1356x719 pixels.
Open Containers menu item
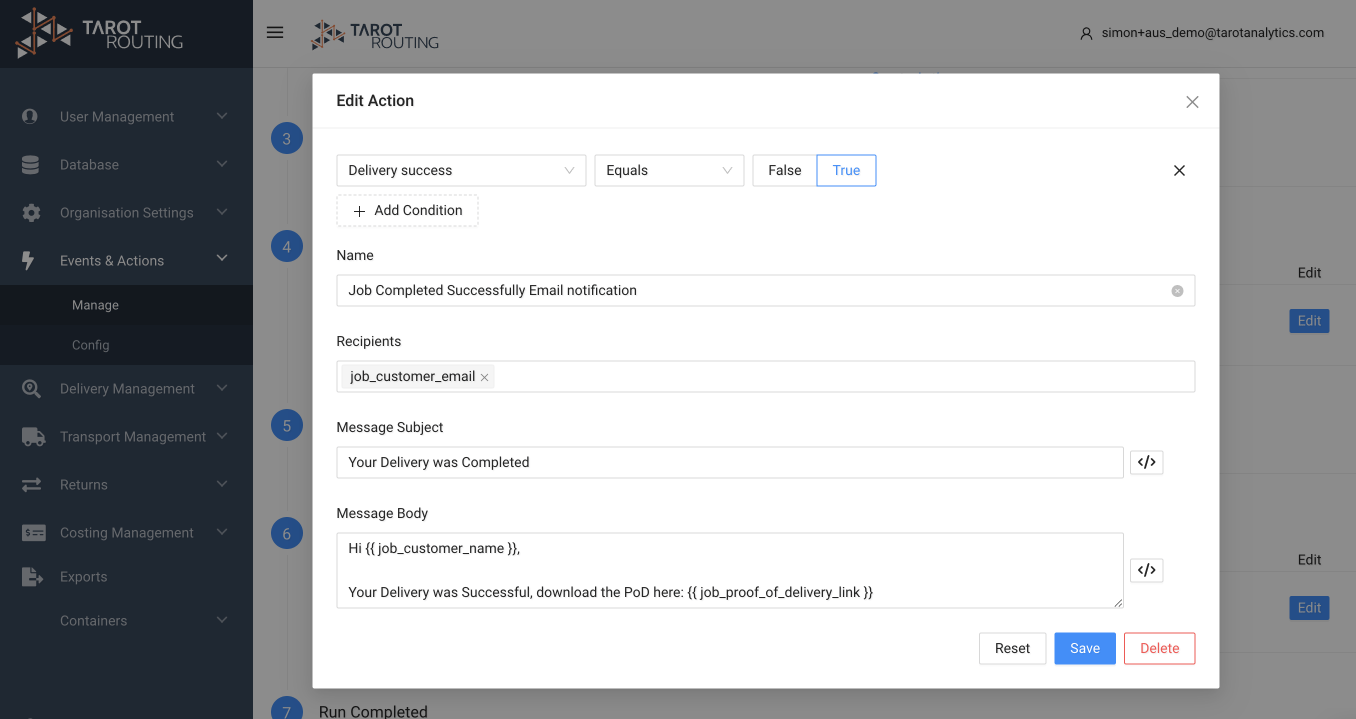point(126,621)
